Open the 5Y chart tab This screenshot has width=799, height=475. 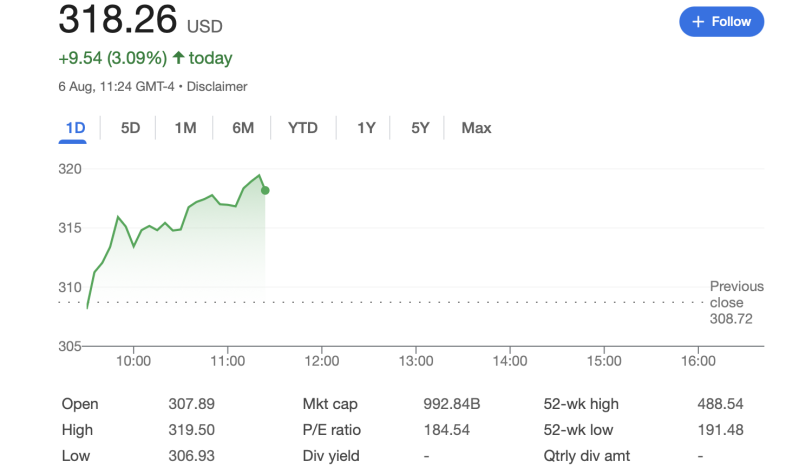420,128
